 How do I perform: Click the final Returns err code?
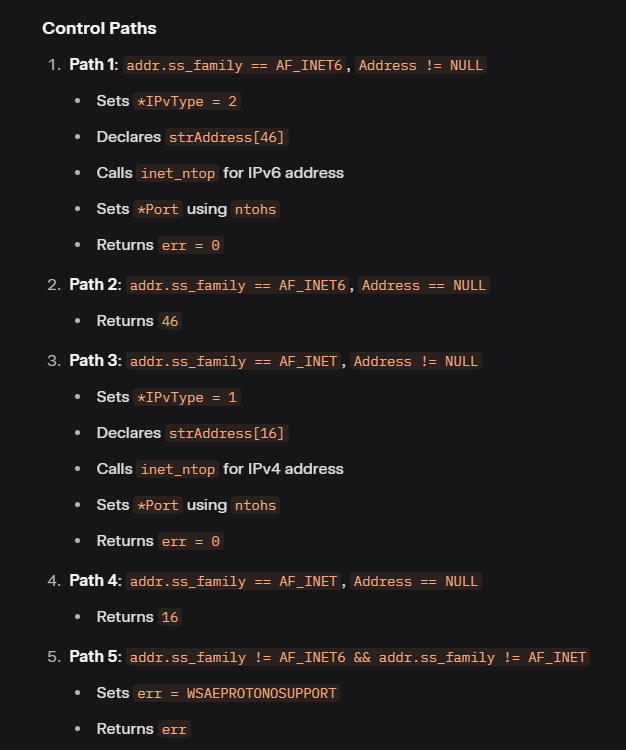(174, 729)
